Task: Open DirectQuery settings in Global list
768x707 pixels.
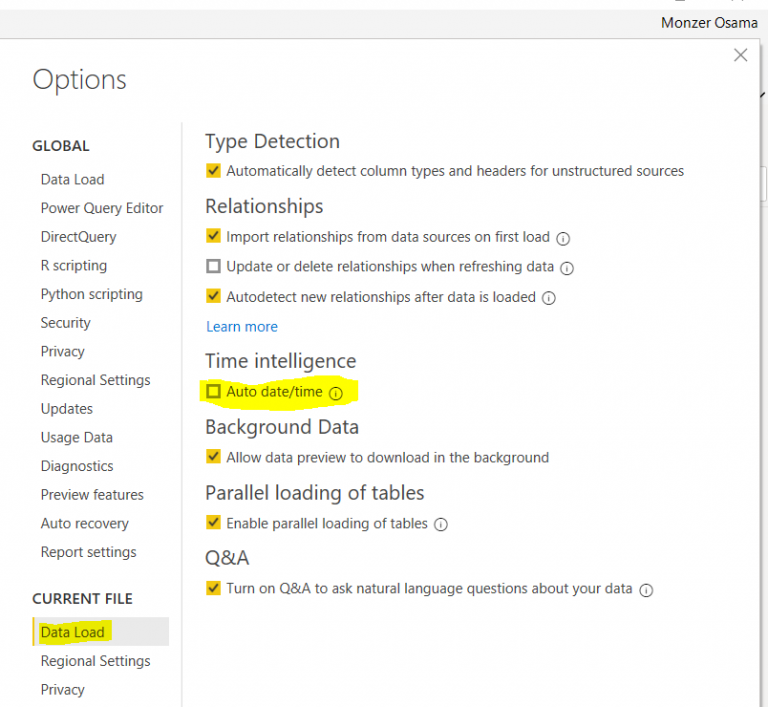Action: 79,237
